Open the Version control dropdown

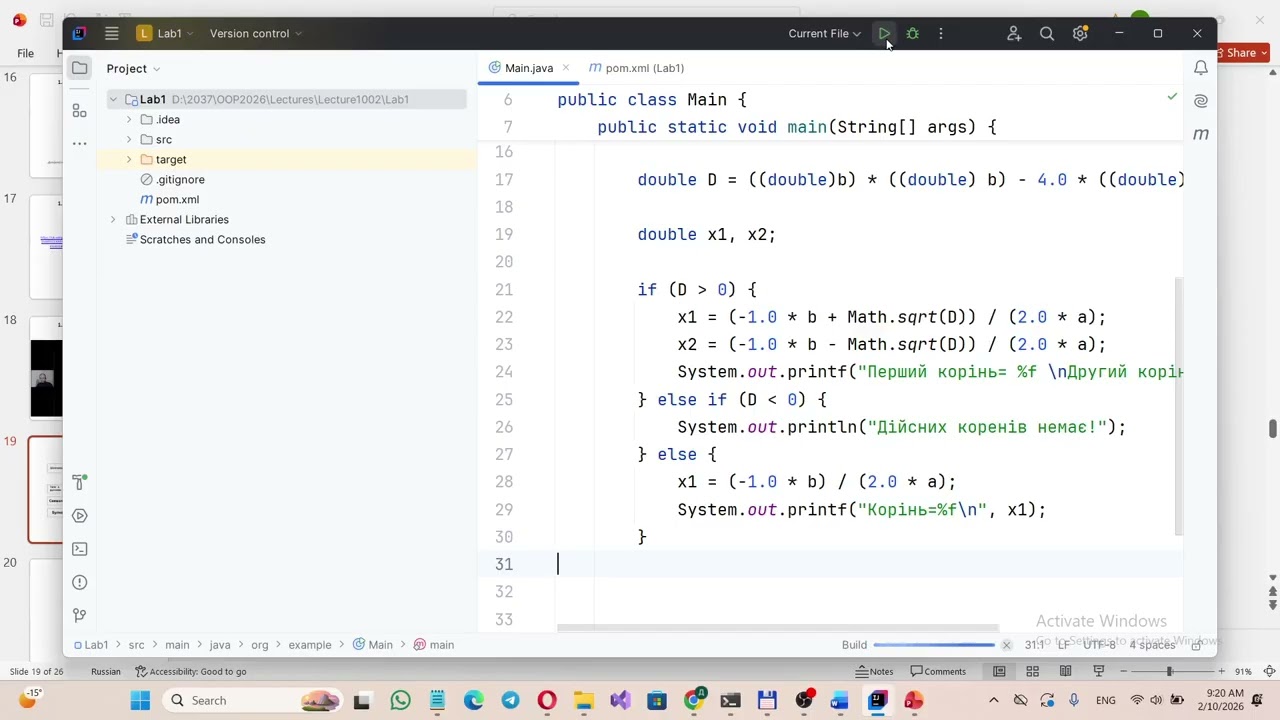[x=256, y=33]
